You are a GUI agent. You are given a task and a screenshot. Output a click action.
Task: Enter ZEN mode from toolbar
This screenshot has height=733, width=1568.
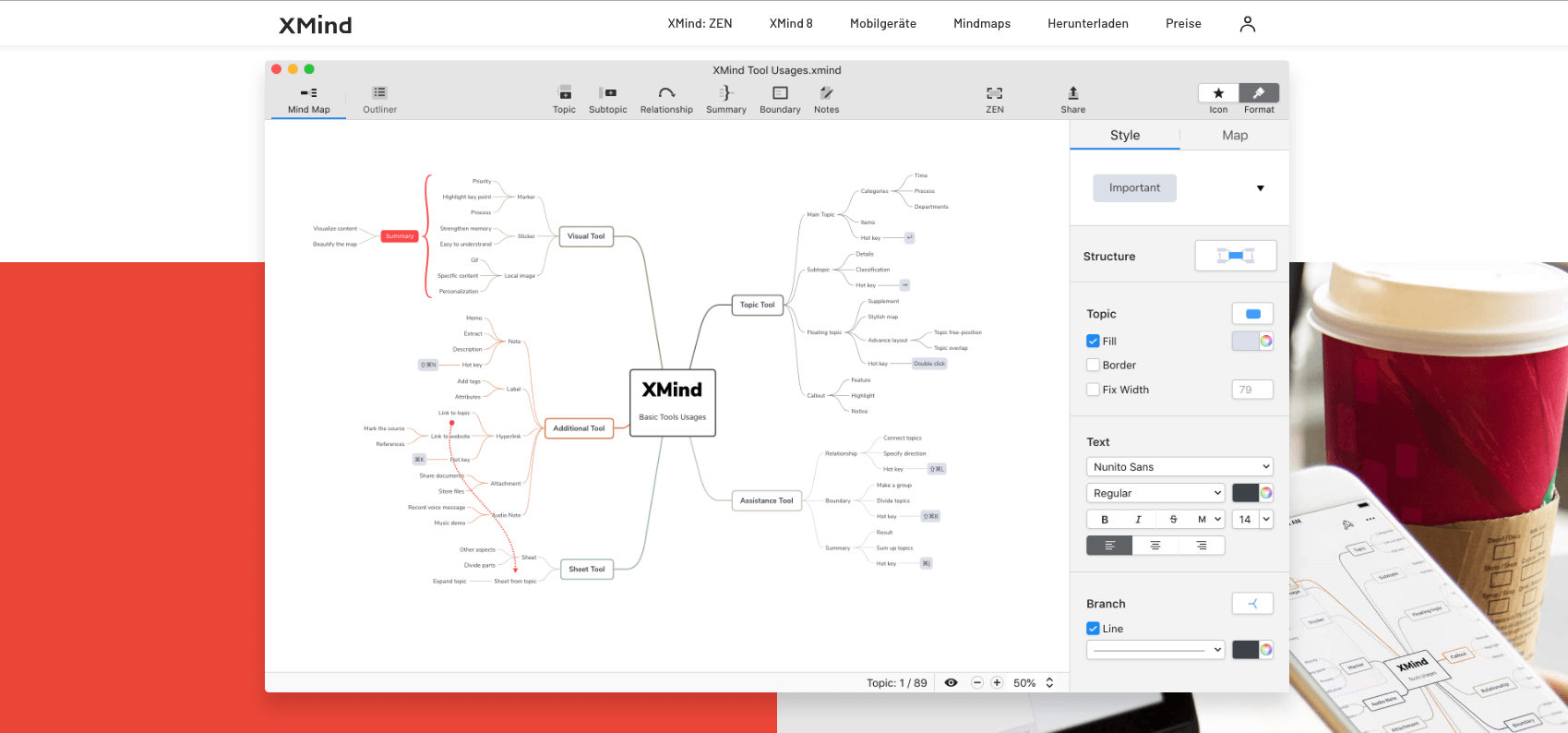(994, 93)
